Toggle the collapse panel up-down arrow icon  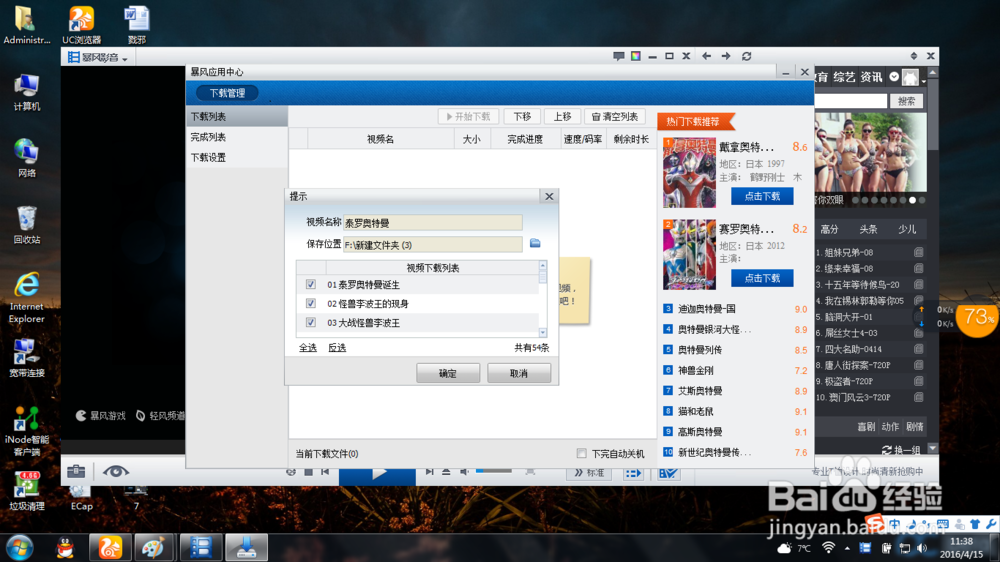coord(913,56)
